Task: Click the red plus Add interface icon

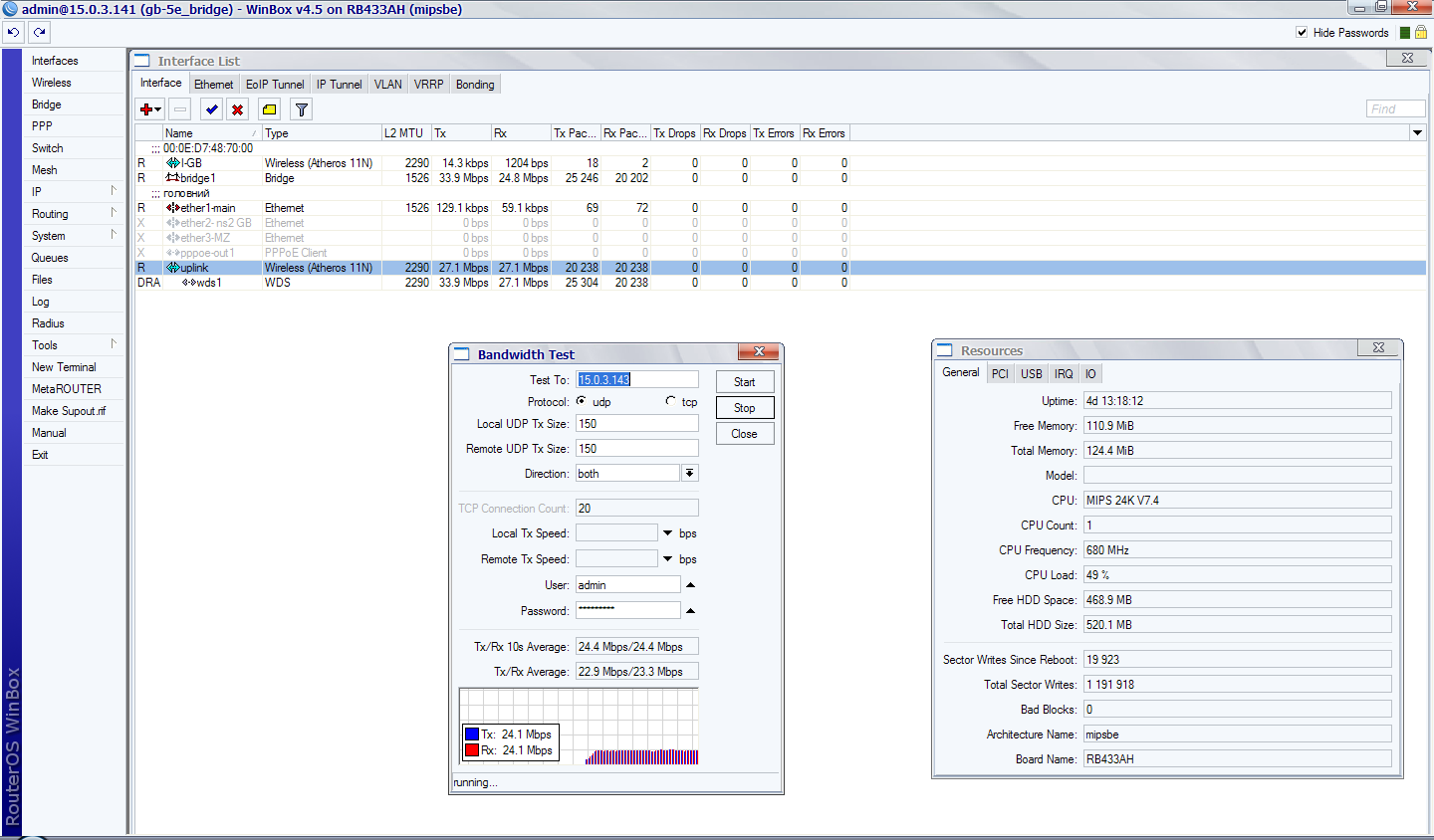Action: (x=146, y=109)
